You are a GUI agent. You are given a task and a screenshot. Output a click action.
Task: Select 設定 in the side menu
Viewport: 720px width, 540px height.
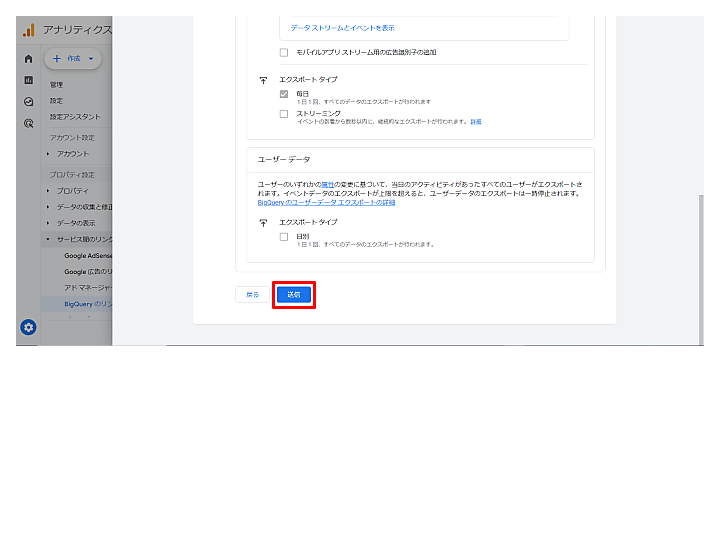(x=56, y=101)
